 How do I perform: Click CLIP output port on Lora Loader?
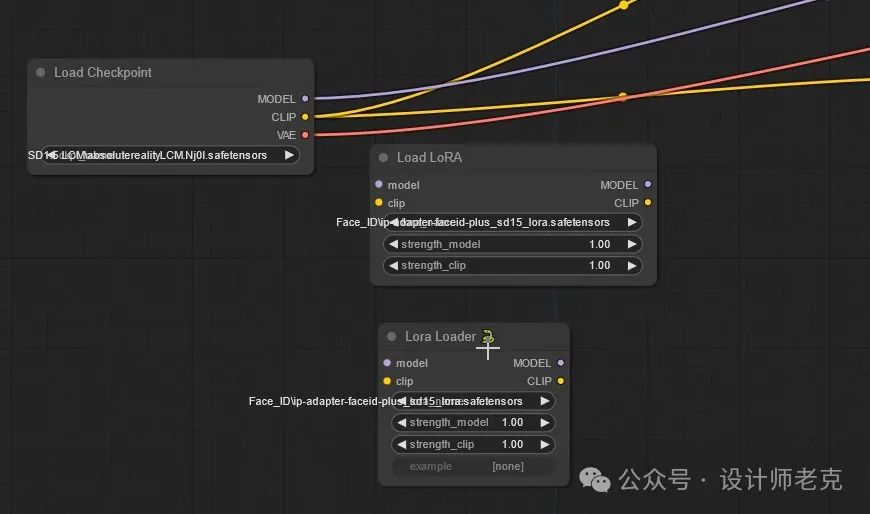(x=561, y=381)
